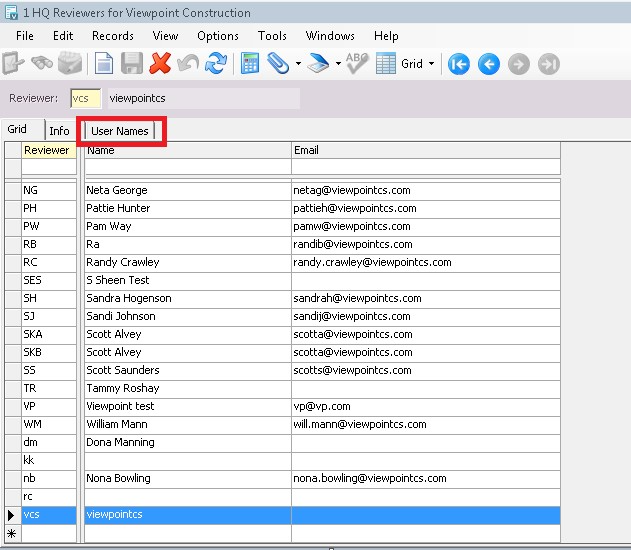Click the Reviewer code input field
Viewport: 631px width, 550px height.
pyautogui.click(x=85, y=99)
